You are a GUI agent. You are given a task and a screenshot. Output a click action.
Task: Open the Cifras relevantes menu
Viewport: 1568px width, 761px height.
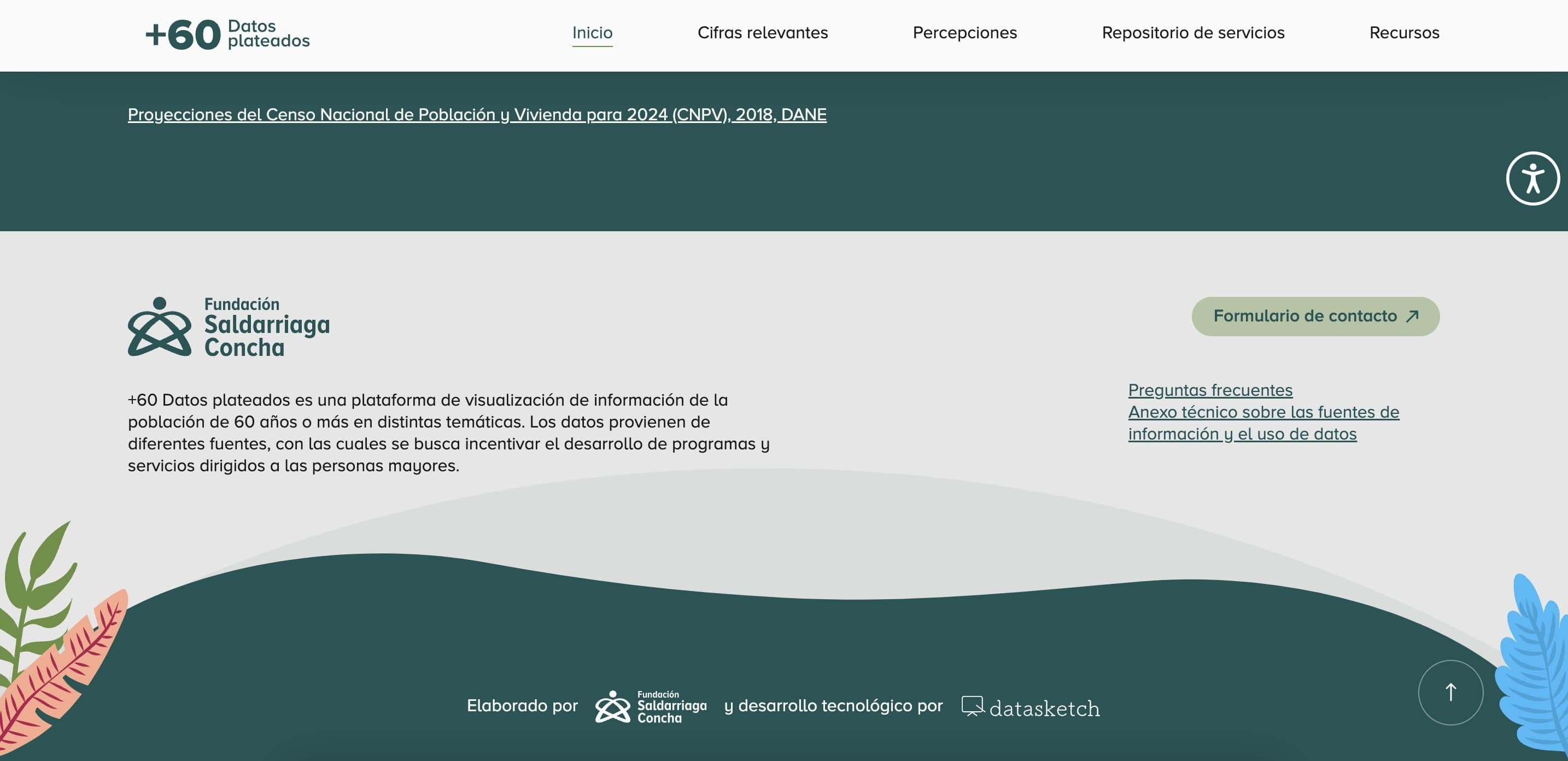pos(763,33)
